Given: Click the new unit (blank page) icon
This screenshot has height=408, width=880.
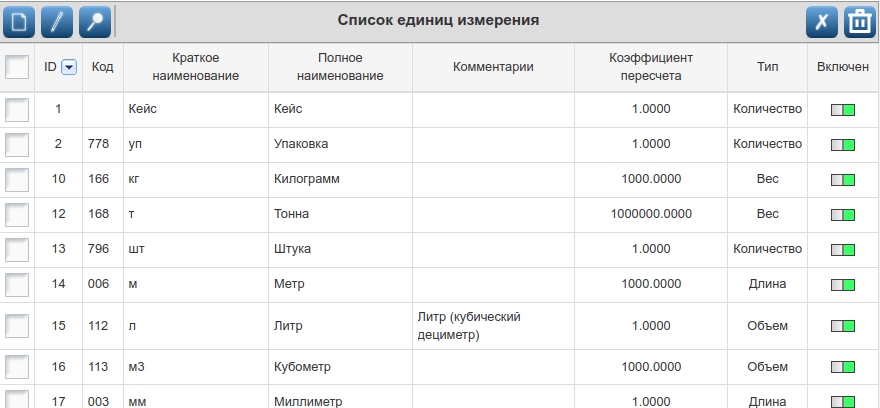Looking at the screenshot, I should tap(17, 21).
